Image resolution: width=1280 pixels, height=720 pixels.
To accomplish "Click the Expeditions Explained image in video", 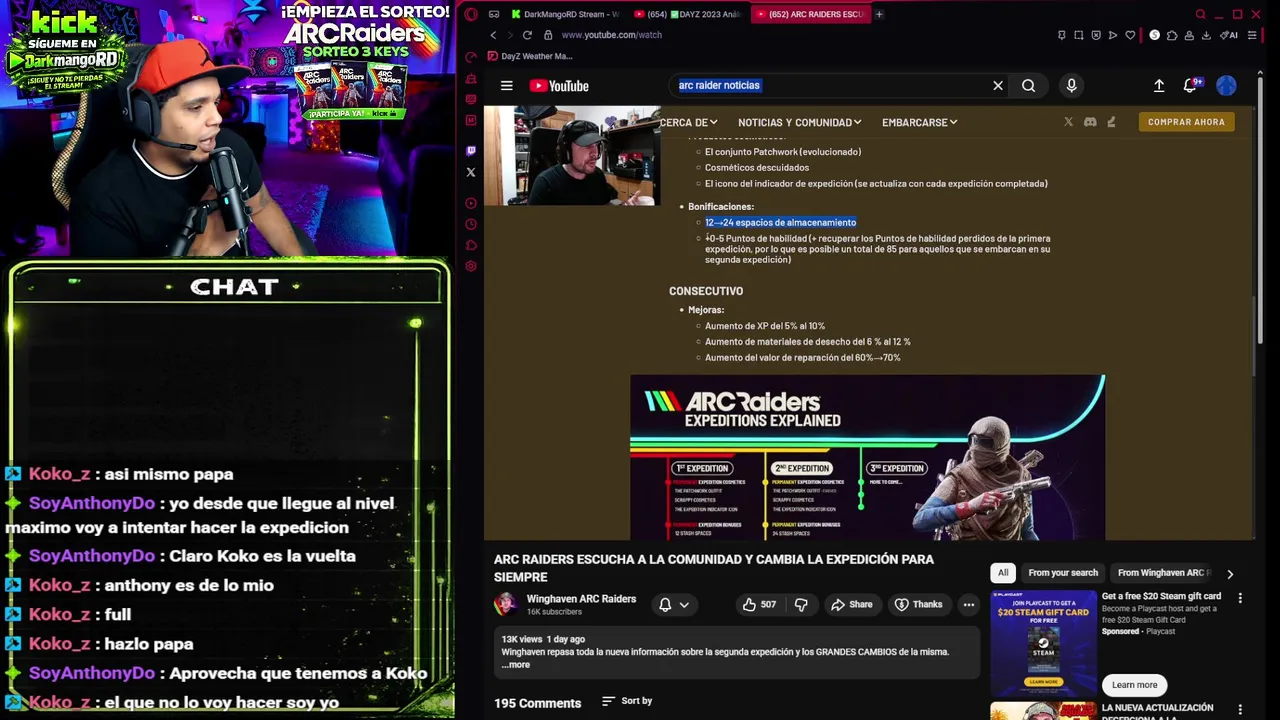I will (867, 458).
